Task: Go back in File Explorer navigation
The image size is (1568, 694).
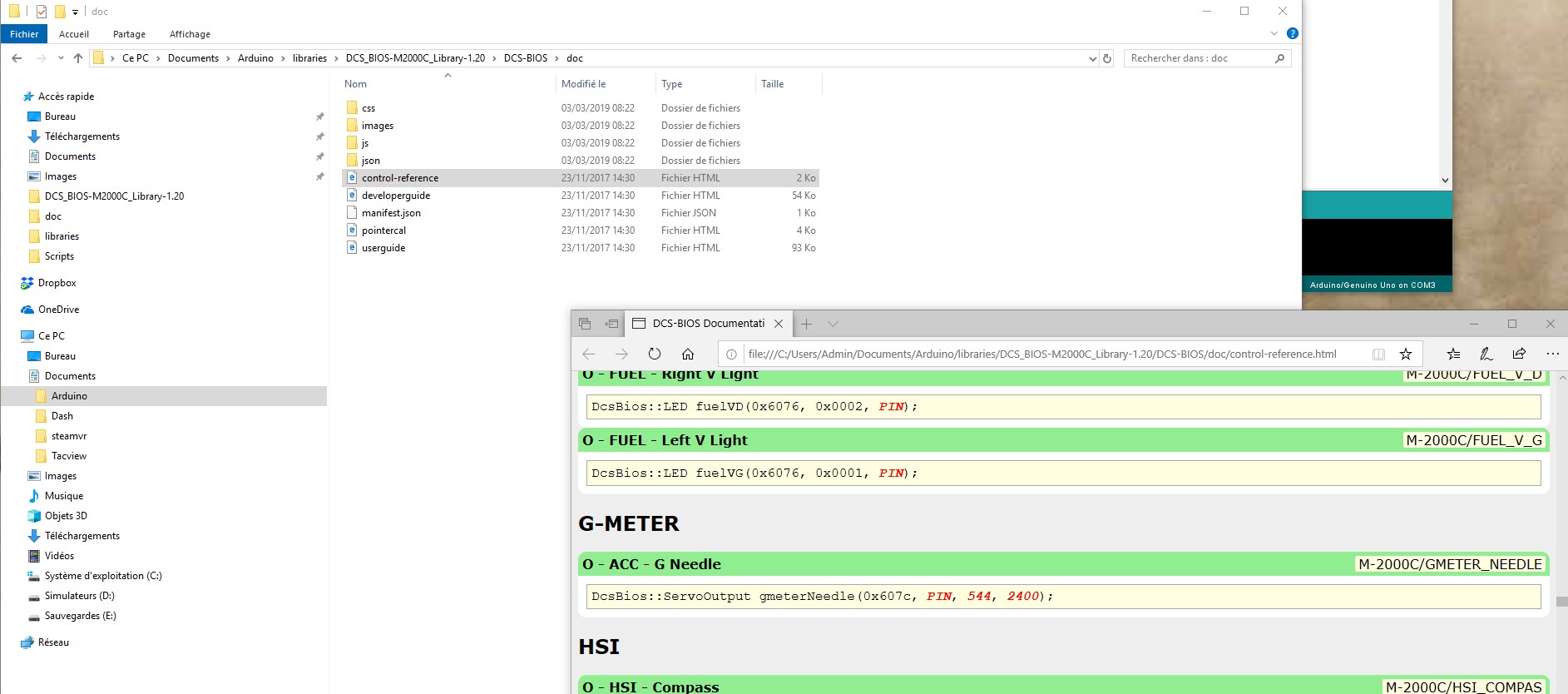Action: pos(17,58)
